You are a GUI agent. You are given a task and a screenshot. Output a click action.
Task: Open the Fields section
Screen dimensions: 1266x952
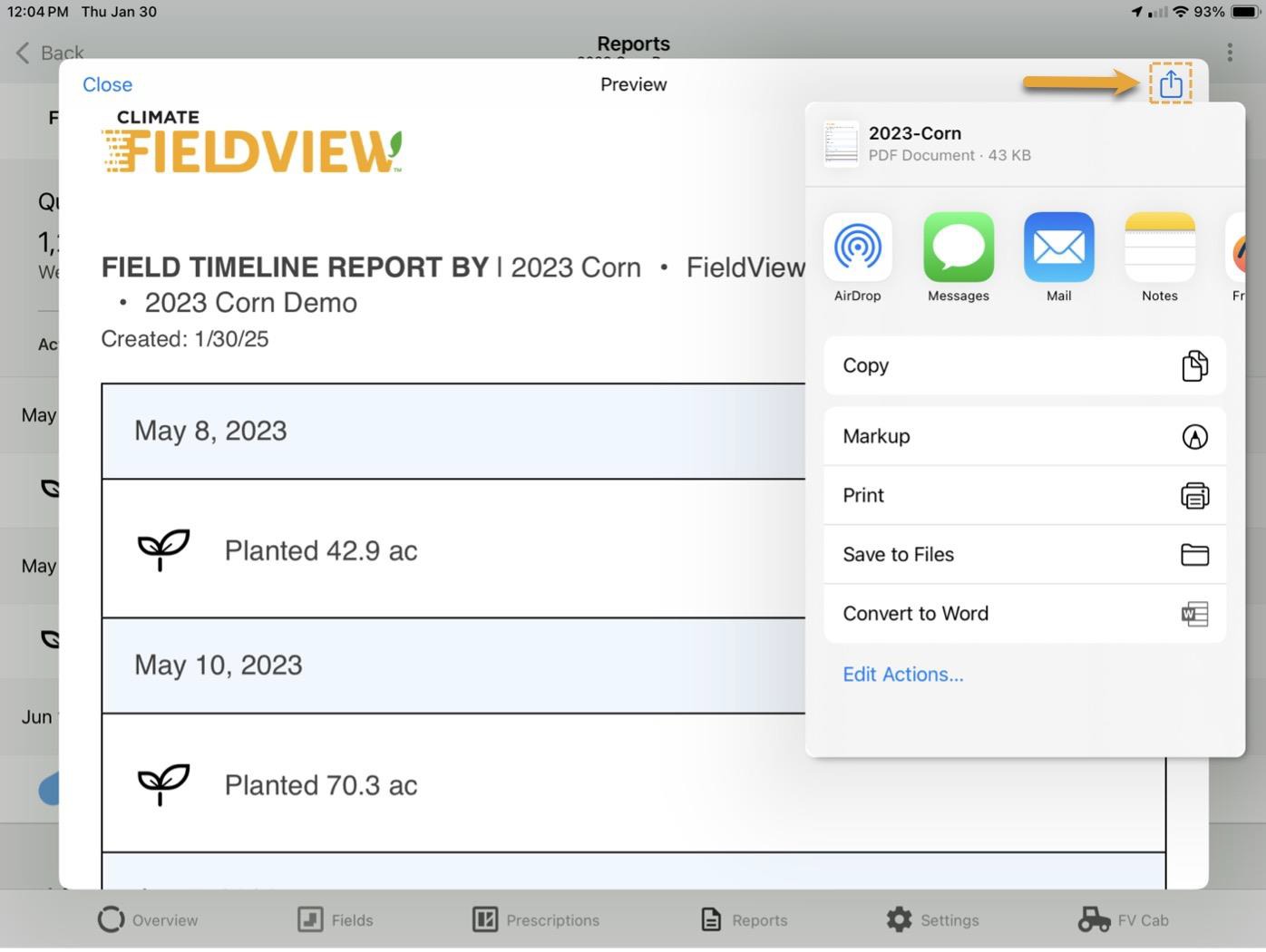pos(335,919)
